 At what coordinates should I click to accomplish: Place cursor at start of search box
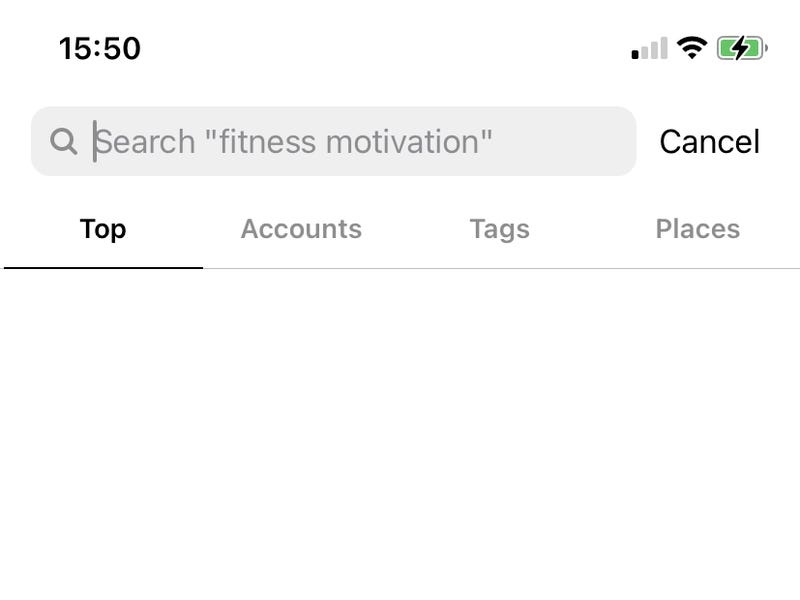[96, 142]
